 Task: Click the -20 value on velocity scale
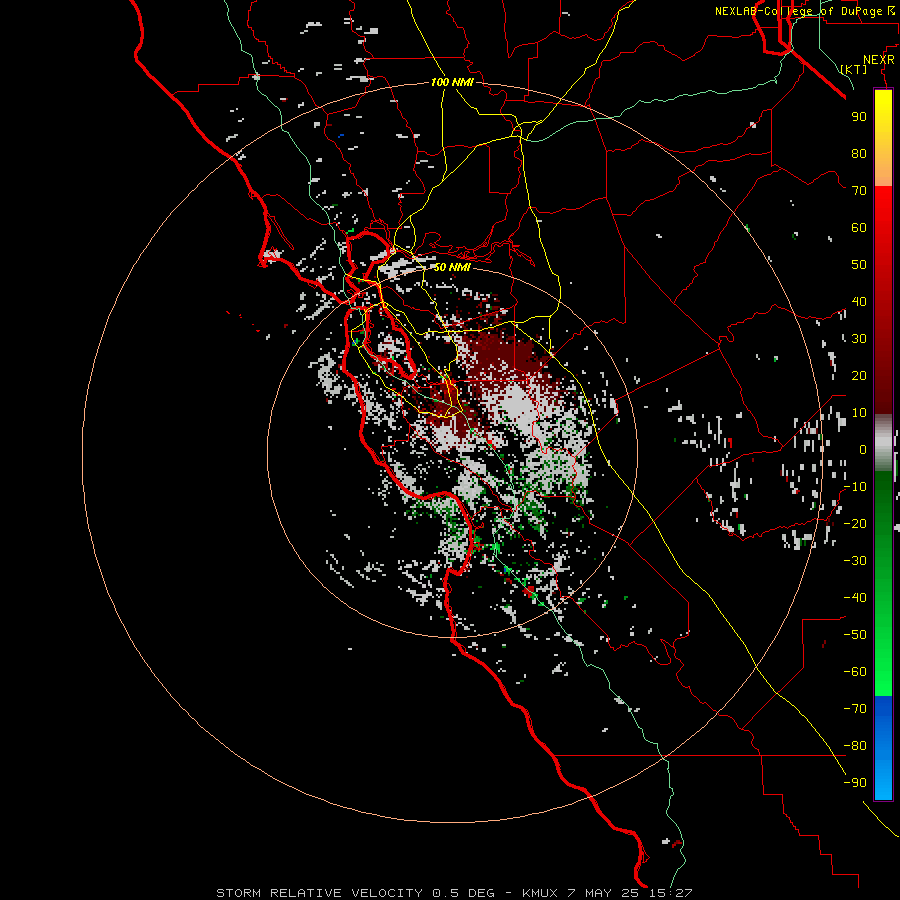[x=855, y=523]
